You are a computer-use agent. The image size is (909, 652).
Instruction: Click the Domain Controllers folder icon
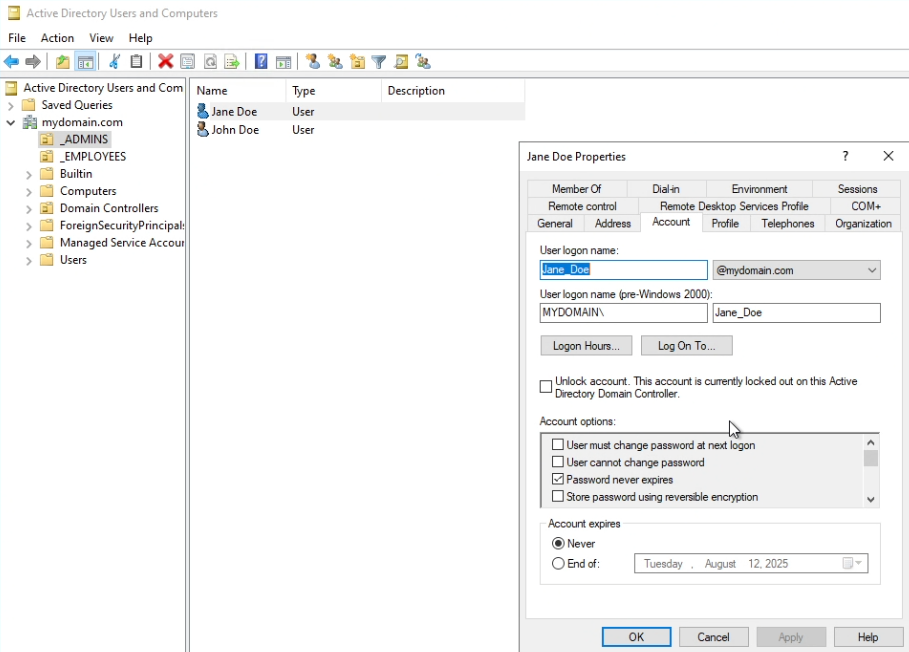click(x=46, y=208)
